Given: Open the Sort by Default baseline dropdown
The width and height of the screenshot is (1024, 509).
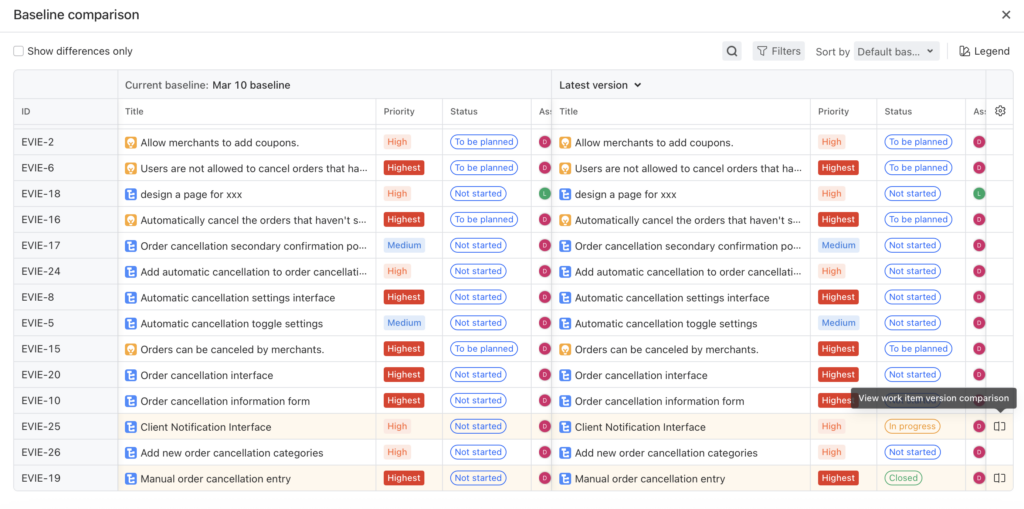Looking at the screenshot, I should click(x=896, y=51).
